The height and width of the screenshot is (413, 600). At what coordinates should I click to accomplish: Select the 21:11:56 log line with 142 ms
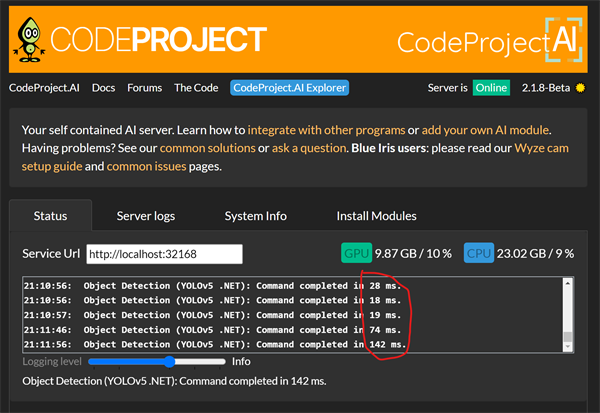215,344
